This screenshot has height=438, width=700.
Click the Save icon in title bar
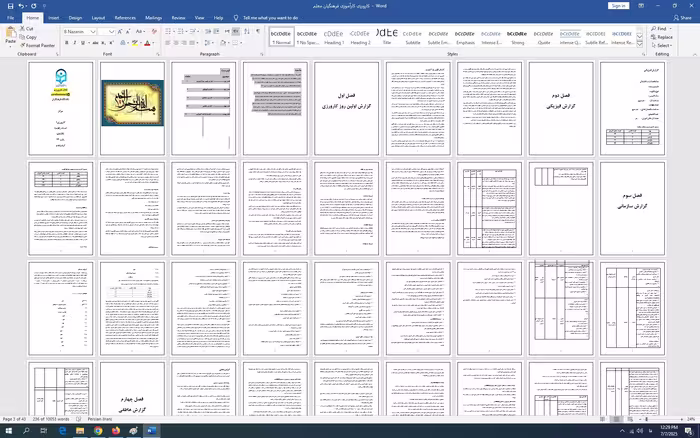click(x=10, y=6)
